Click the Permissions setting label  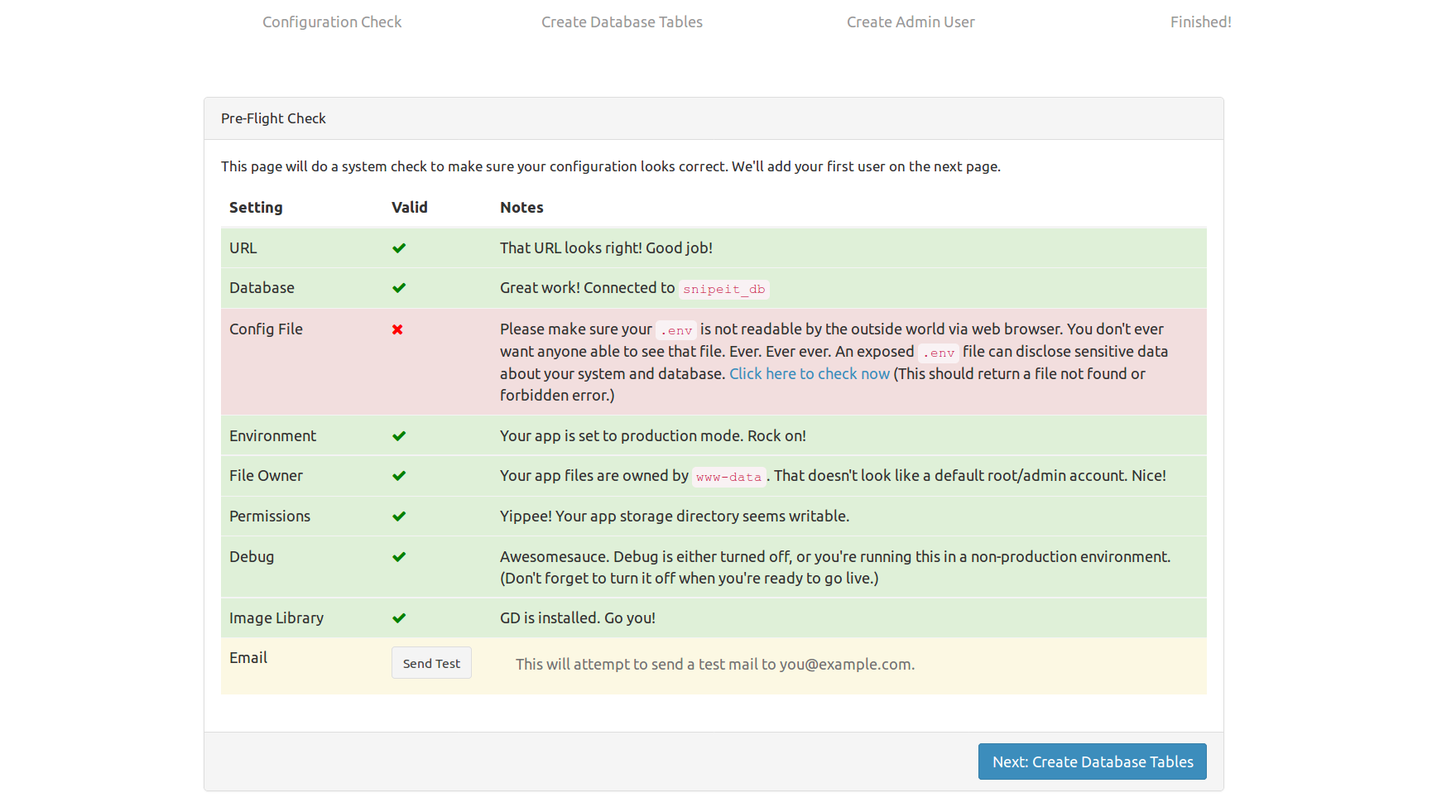pyautogui.click(x=270, y=517)
